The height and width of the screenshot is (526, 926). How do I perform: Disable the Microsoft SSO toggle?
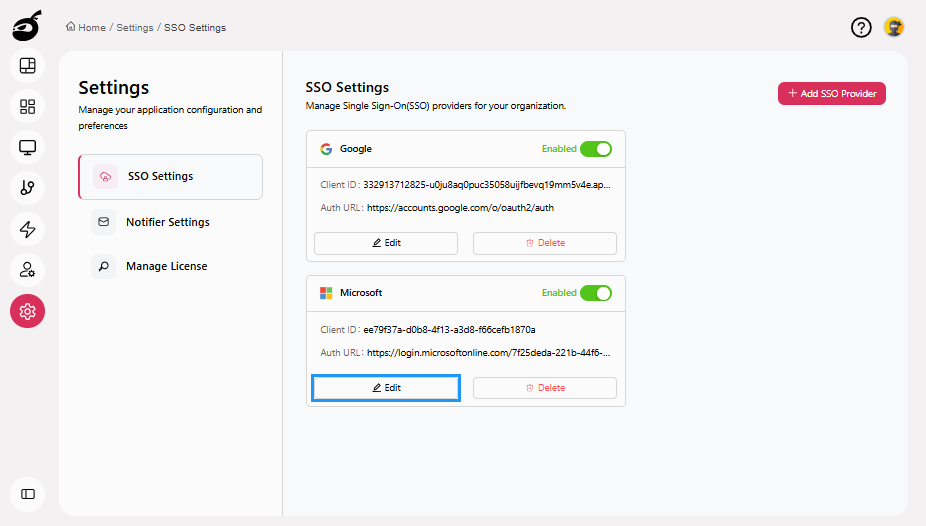click(x=596, y=293)
